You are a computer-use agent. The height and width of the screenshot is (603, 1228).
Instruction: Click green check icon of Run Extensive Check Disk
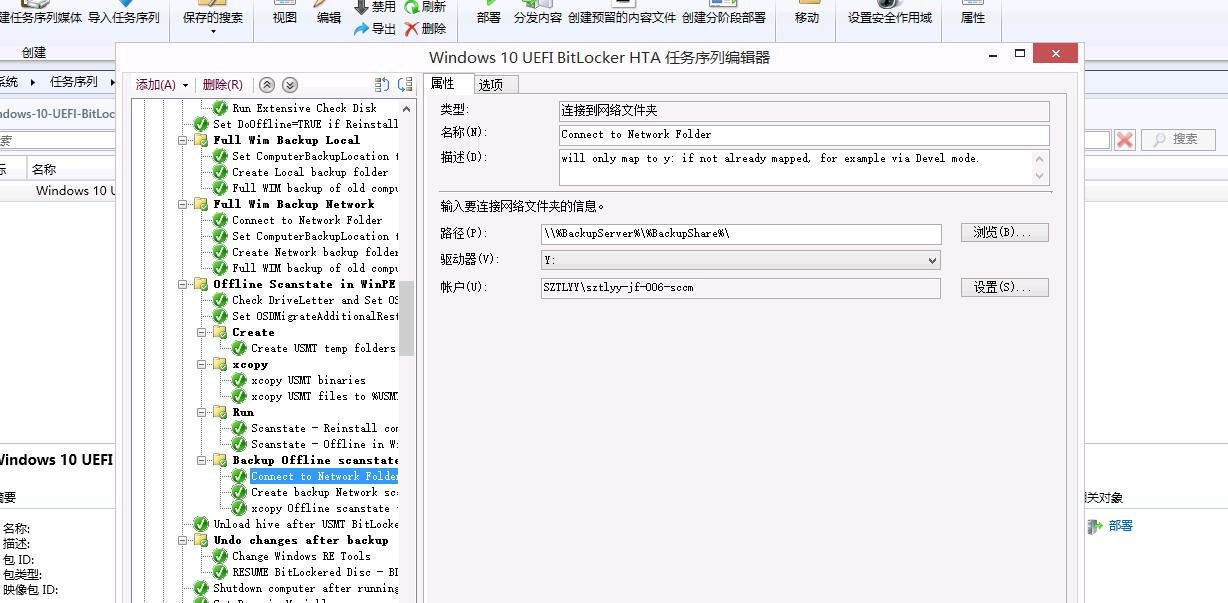click(x=220, y=108)
